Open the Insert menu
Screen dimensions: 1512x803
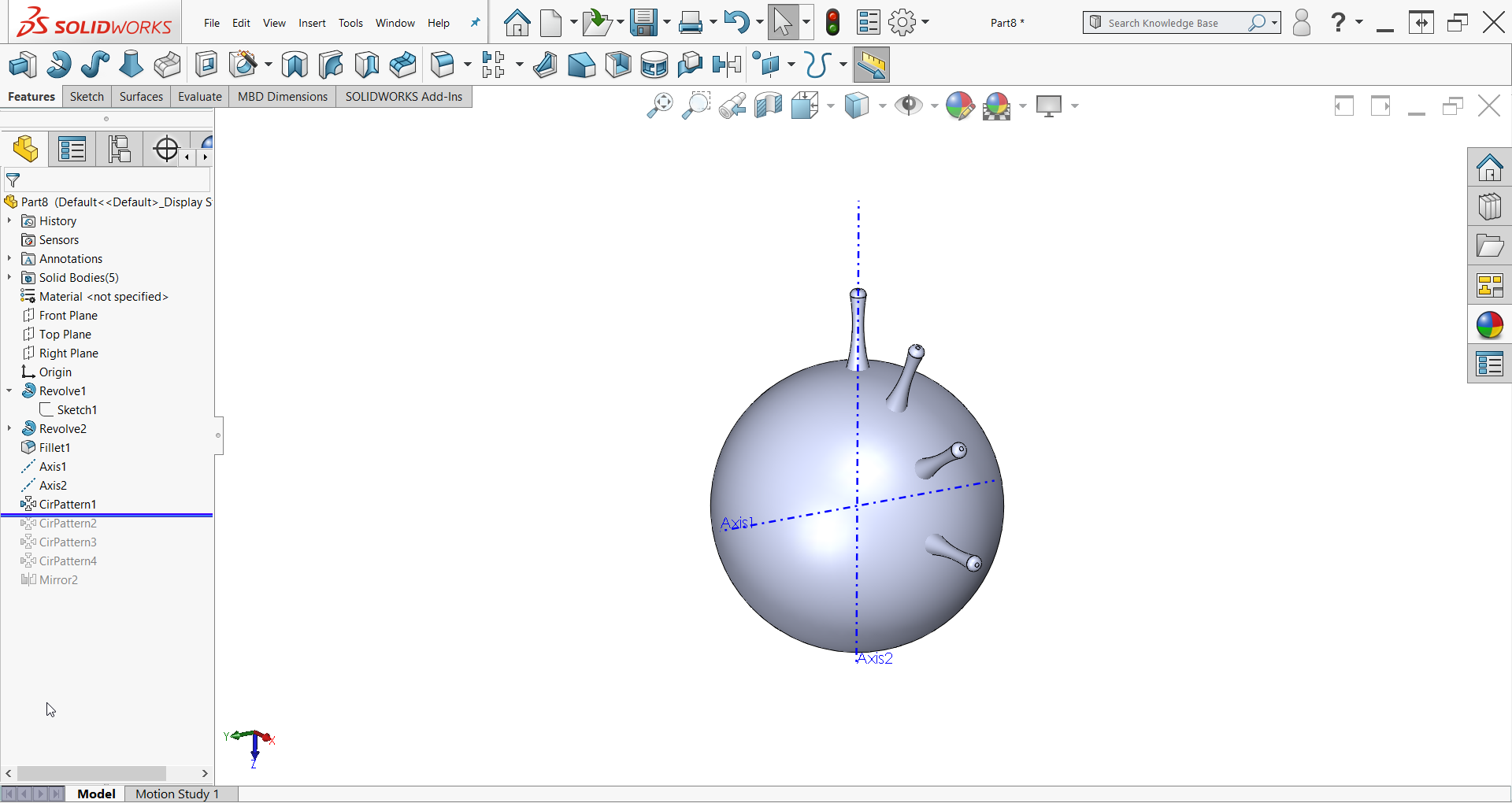click(x=312, y=23)
